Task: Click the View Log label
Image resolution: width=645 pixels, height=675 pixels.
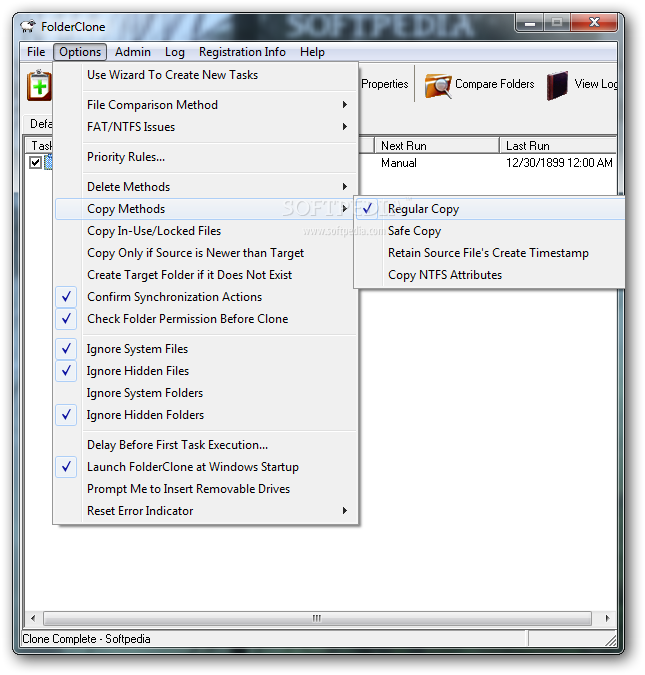Action: click(596, 84)
